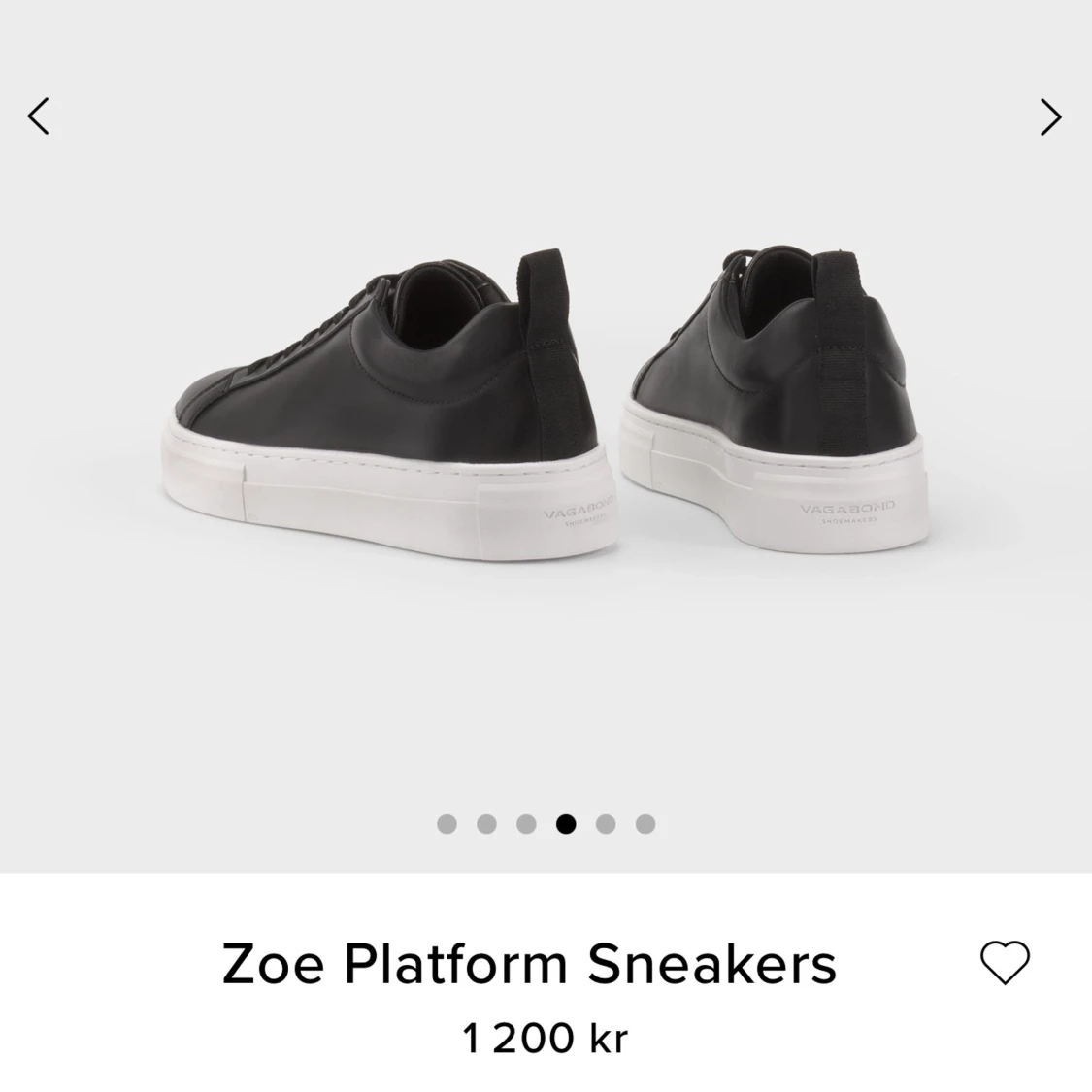Open the Zoe Platform Sneakers title
The width and height of the screenshot is (1092, 1092).
click(x=529, y=965)
